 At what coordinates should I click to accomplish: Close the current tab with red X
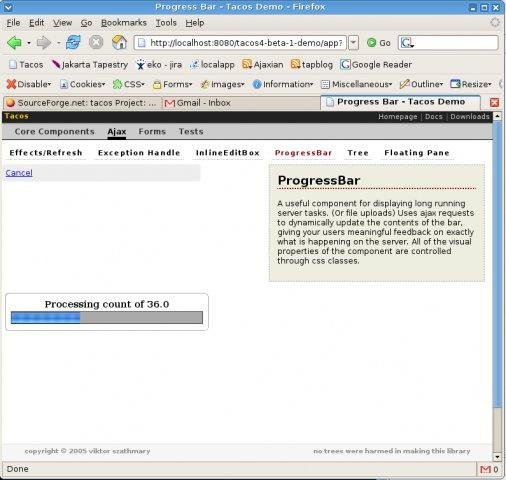click(495, 102)
